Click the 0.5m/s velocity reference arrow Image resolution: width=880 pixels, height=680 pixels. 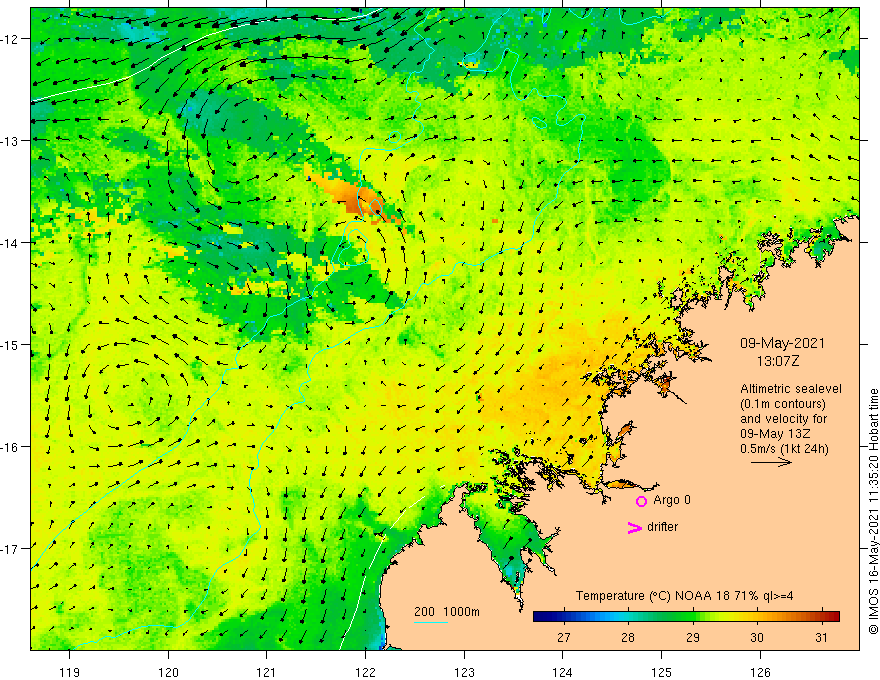[x=771, y=462]
